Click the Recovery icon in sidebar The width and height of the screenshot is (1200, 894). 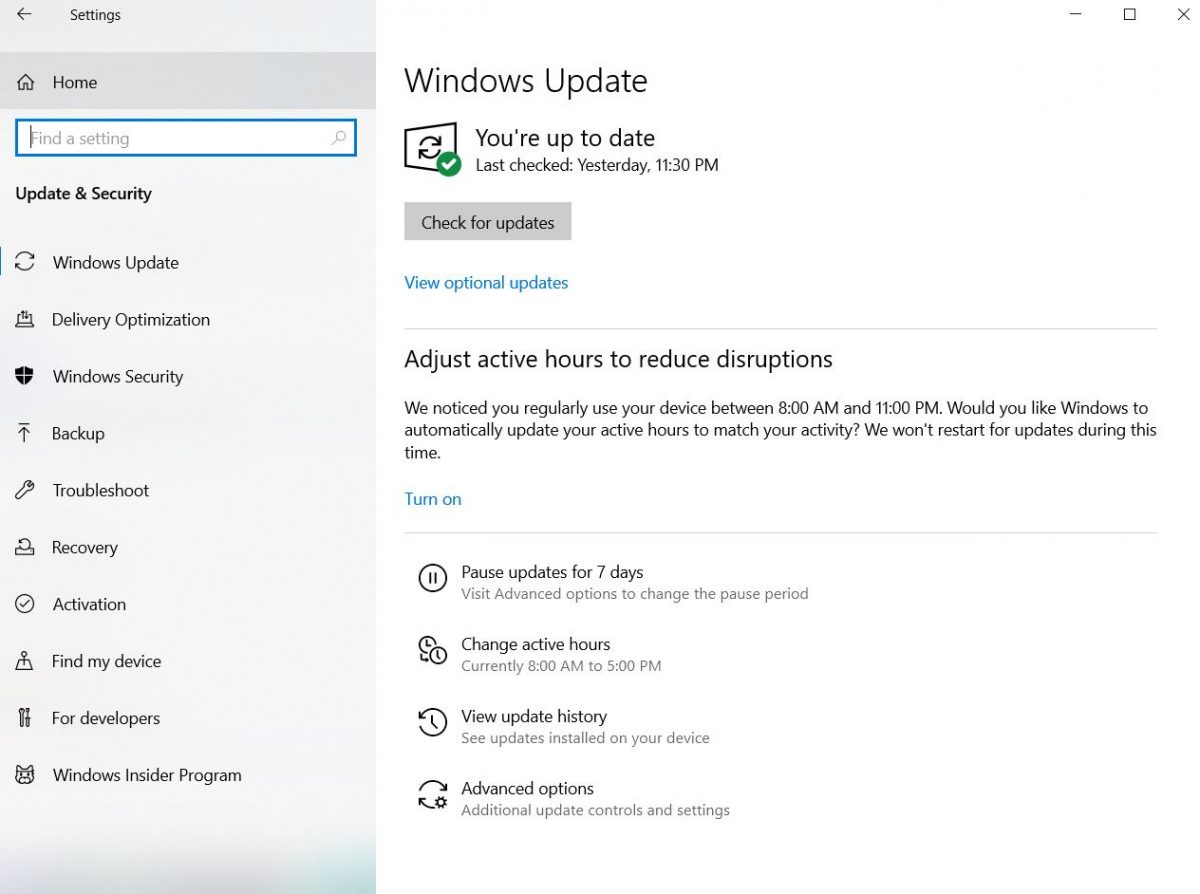pyautogui.click(x=25, y=547)
